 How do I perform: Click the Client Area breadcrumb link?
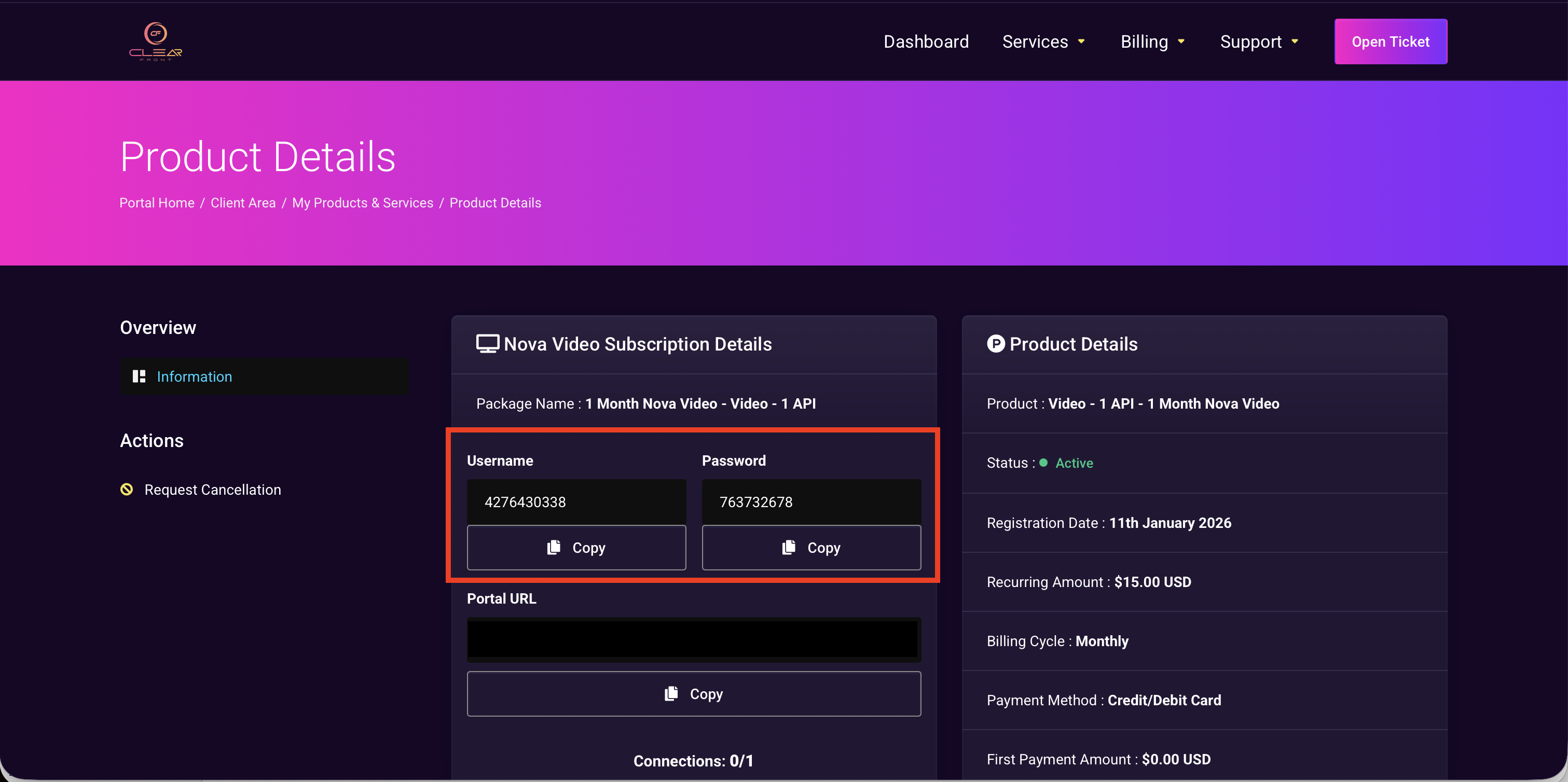(243, 203)
